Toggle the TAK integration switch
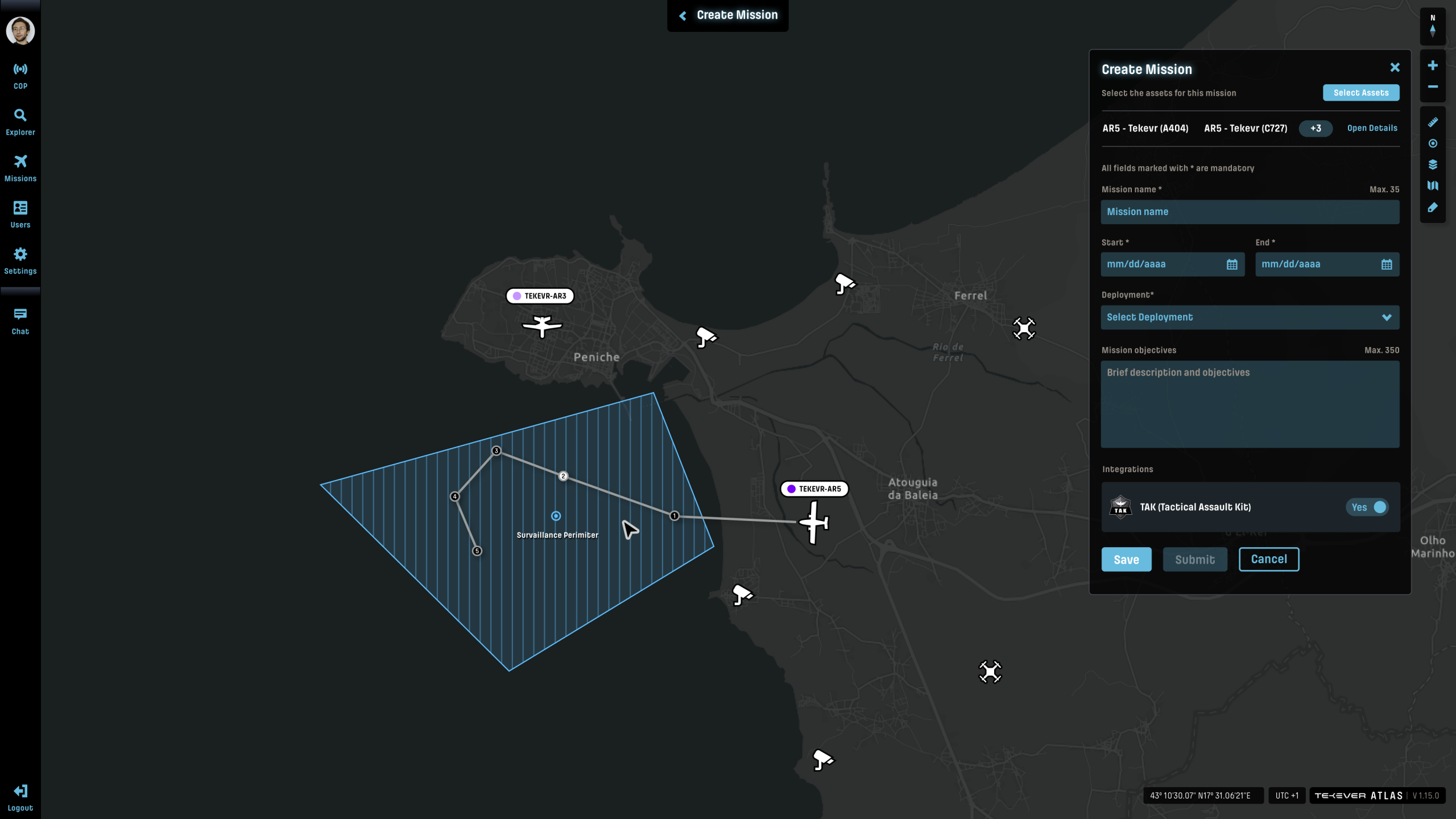 click(1367, 507)
